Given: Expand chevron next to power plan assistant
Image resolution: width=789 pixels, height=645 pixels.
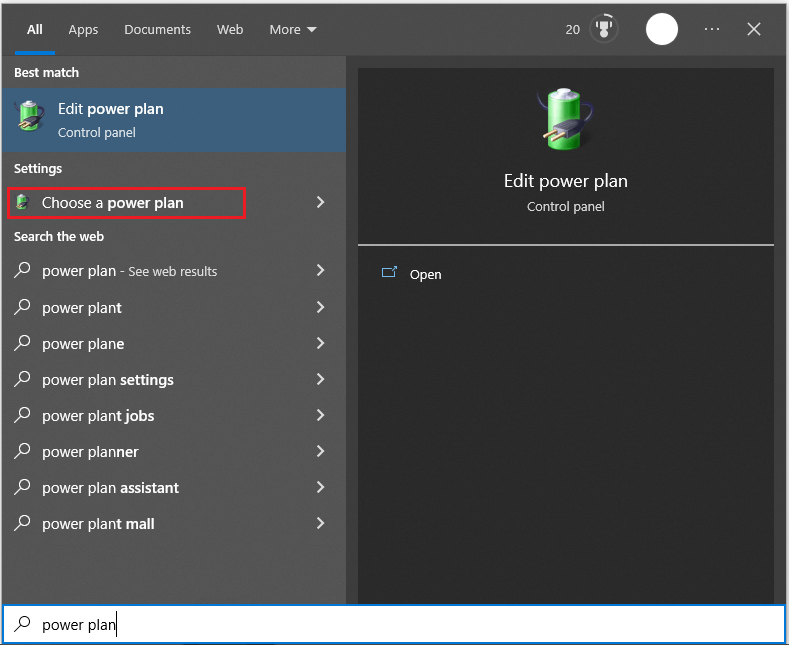Looking at the screenshot, I should pos(320,487).
